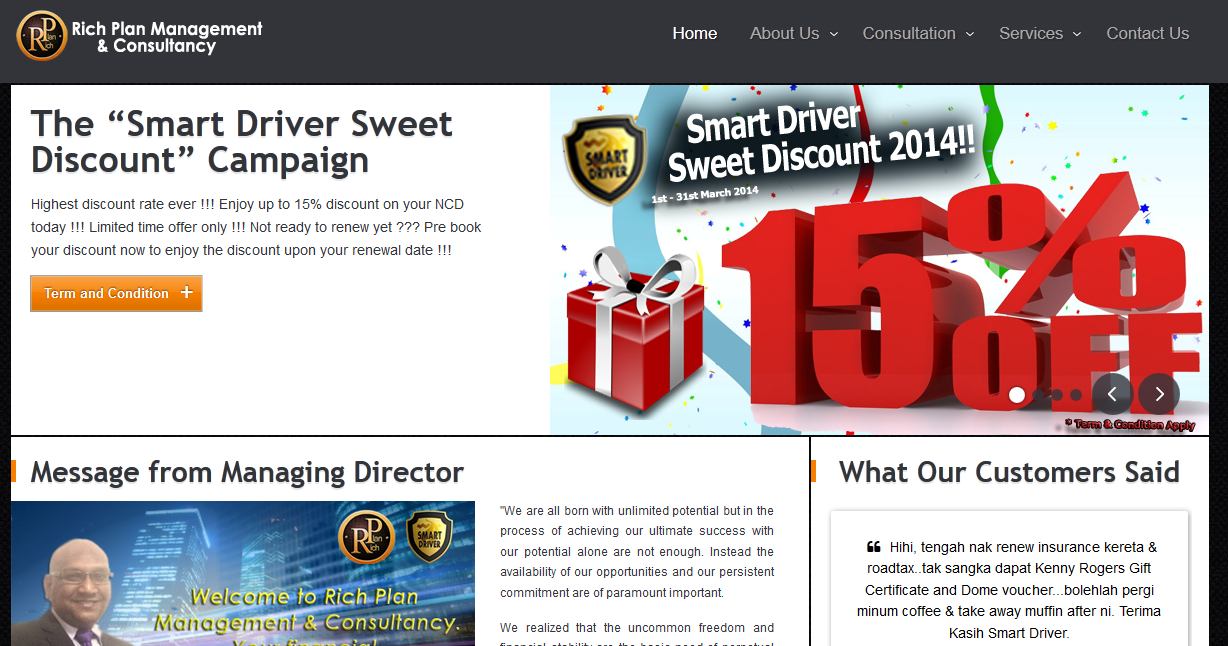1228x646 pixels.
Task: Select the first slider pagination dot
Action: [1017, 395]
